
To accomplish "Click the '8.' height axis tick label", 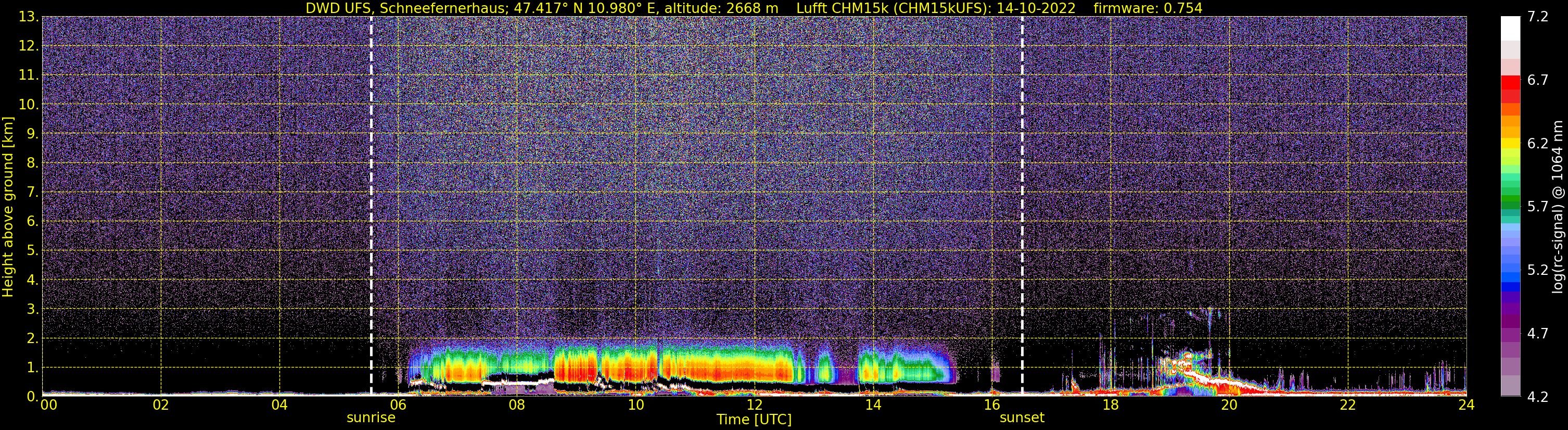I will pos(32,163).
